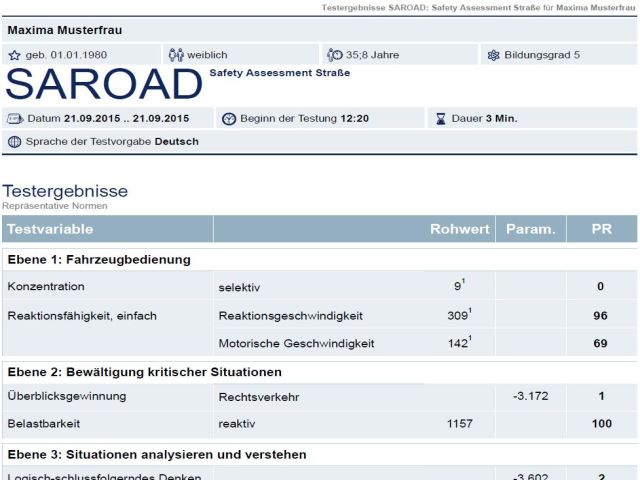Click the reaktiv sub-variable cell

click(x=237, y=424)
